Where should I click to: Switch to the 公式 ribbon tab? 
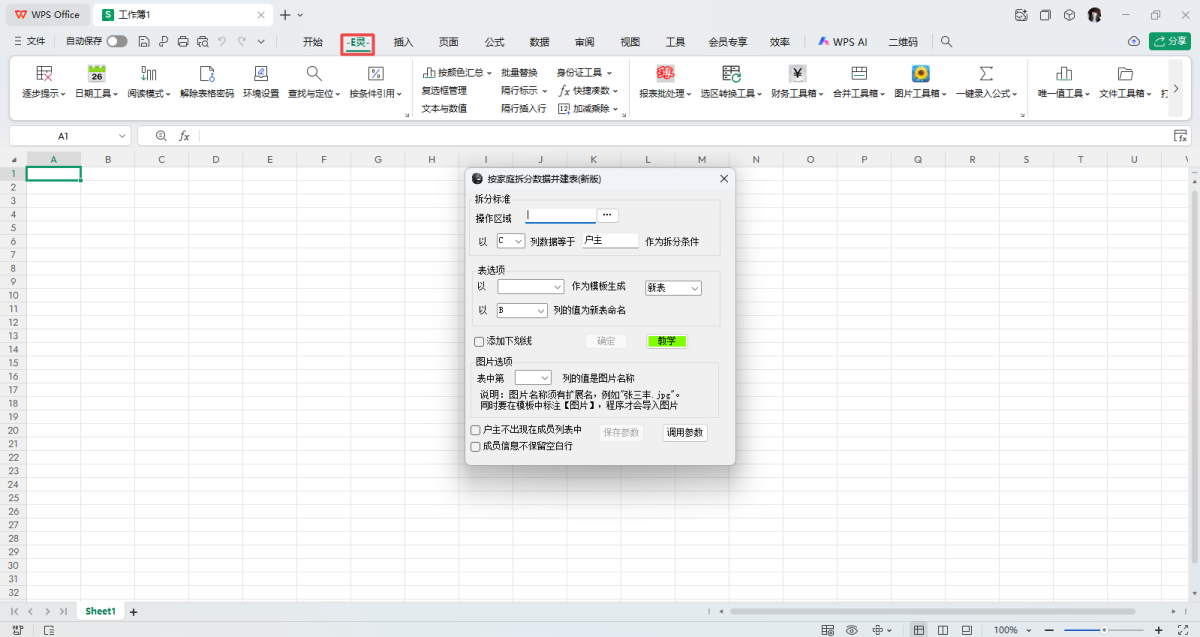tap(494, 42)
